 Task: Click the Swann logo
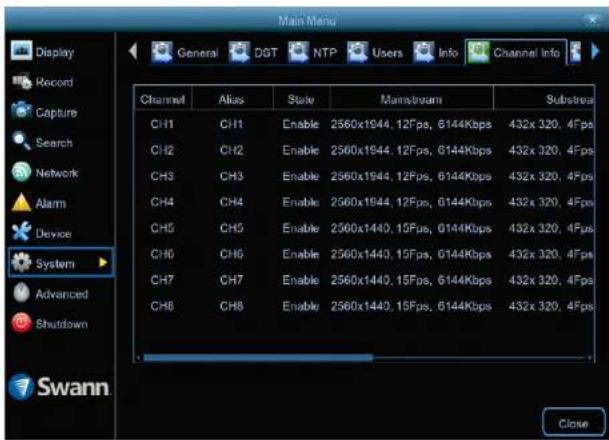59,387
